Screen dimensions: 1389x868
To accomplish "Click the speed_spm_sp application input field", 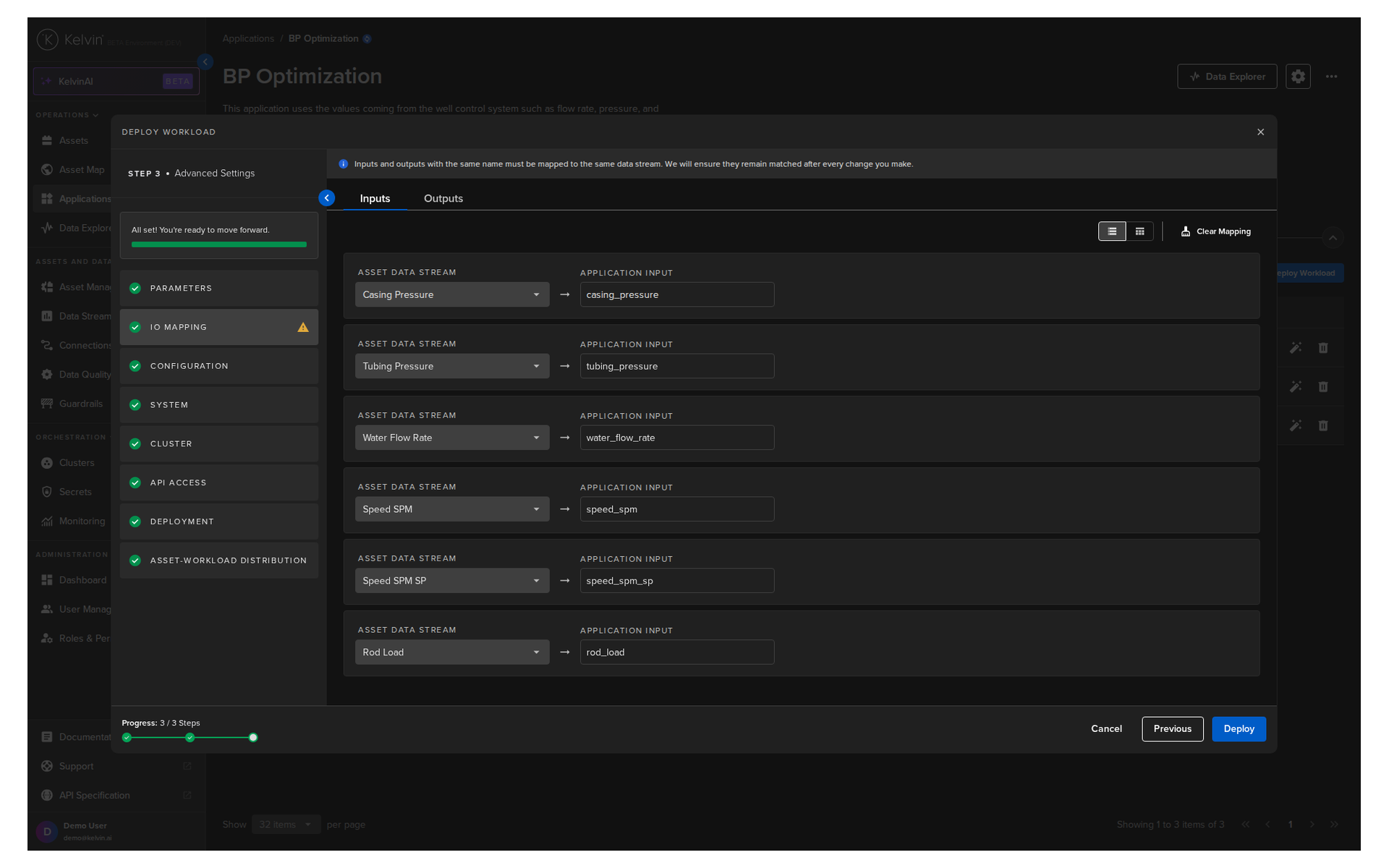I will click(677, 581).
